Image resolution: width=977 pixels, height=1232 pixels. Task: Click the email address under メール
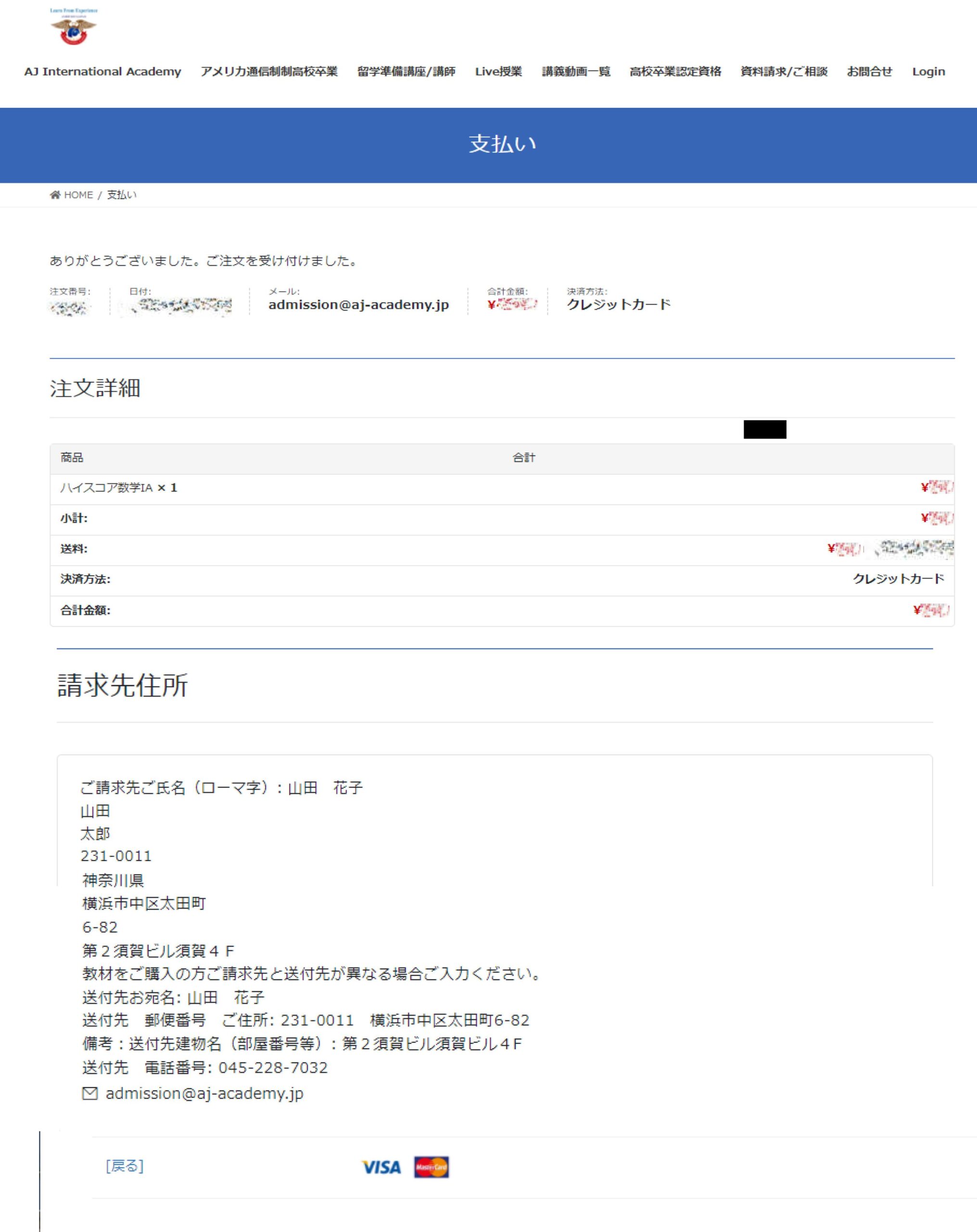tap(358, 305)
